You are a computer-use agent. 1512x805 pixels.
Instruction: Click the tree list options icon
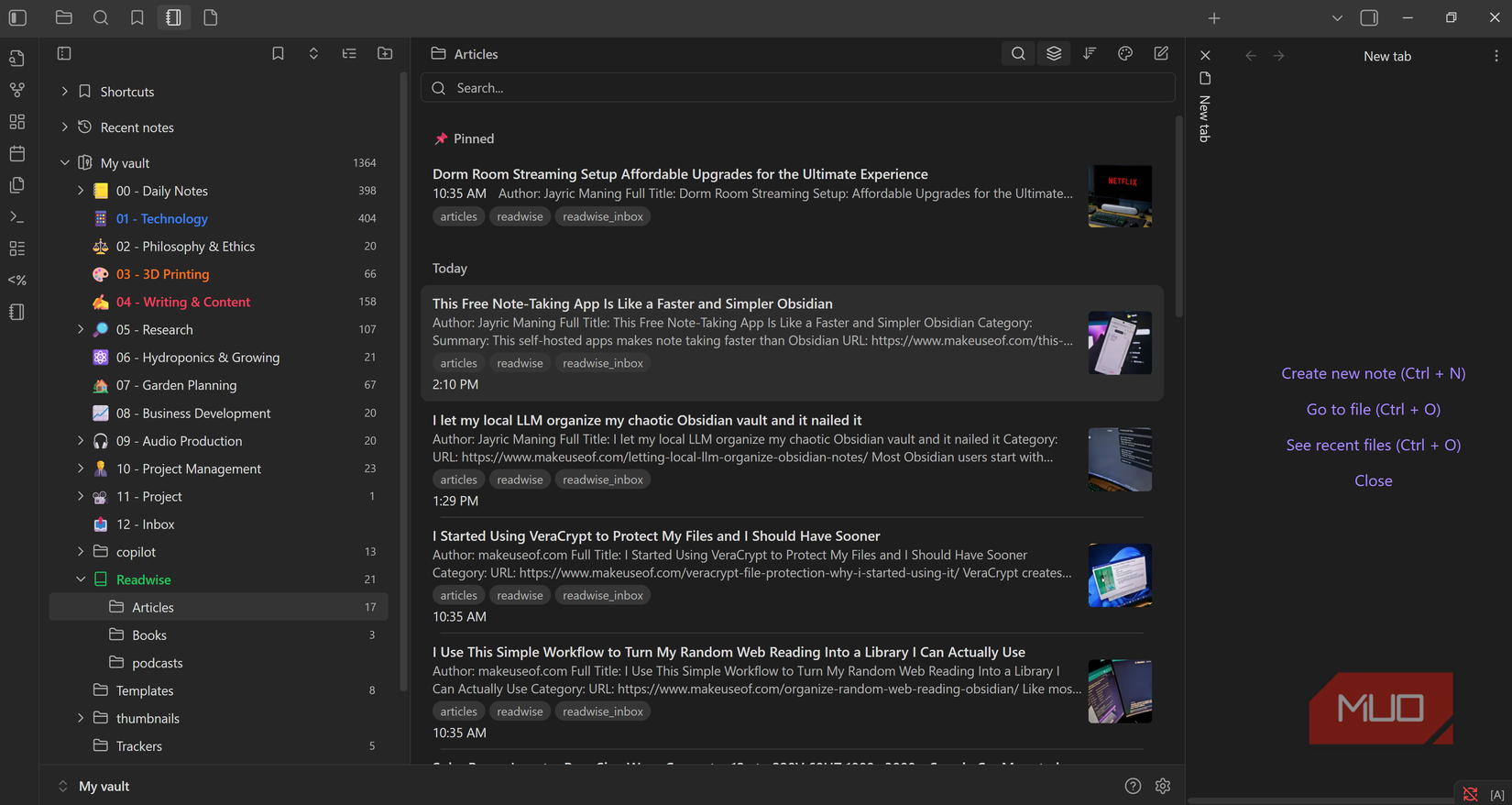click(x=349, y=54)
